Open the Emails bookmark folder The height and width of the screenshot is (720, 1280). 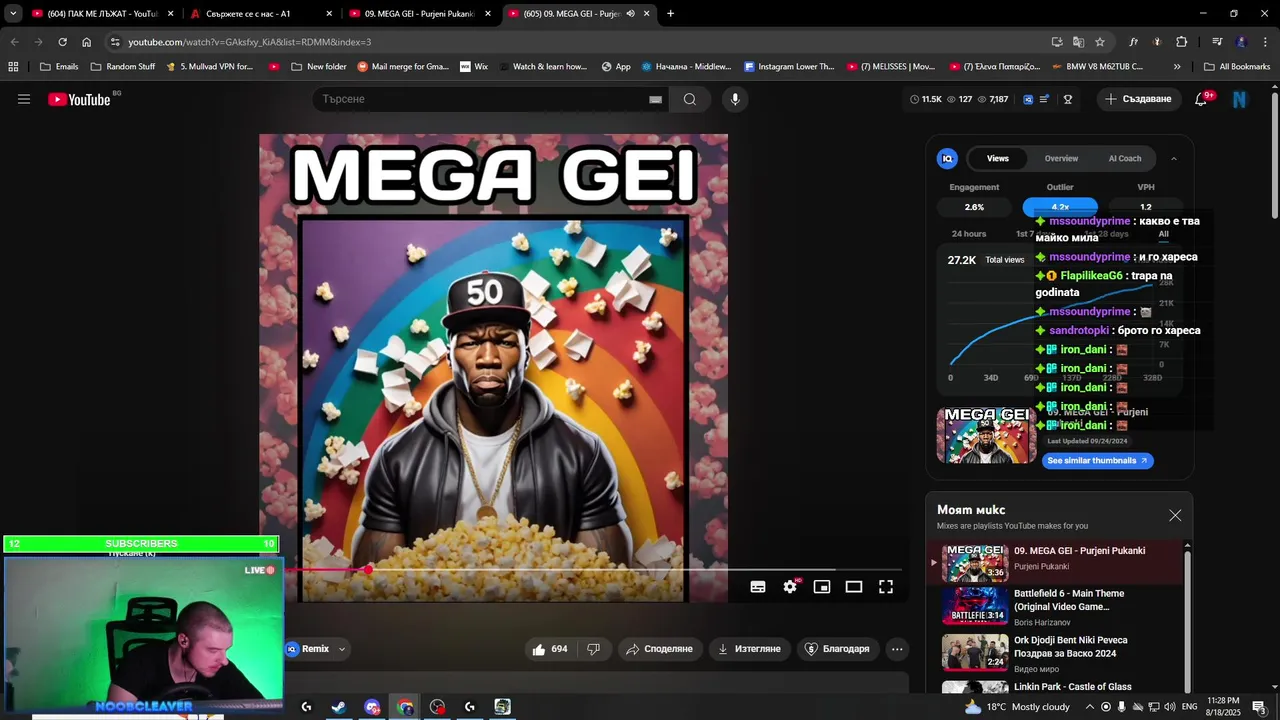[x=58, y=67]
